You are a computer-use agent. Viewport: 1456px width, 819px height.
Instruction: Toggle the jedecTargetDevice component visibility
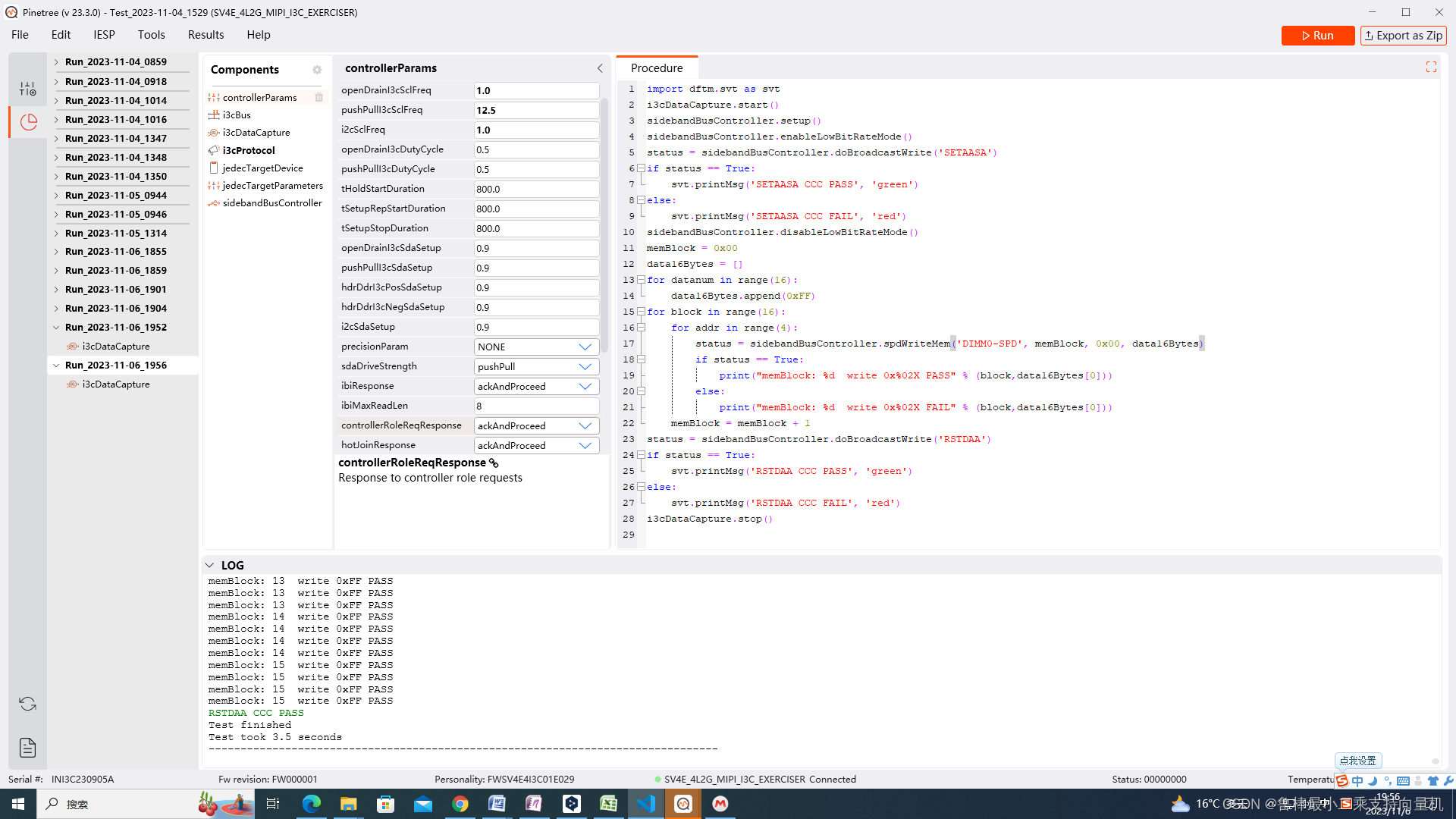[x=214, y=167]
